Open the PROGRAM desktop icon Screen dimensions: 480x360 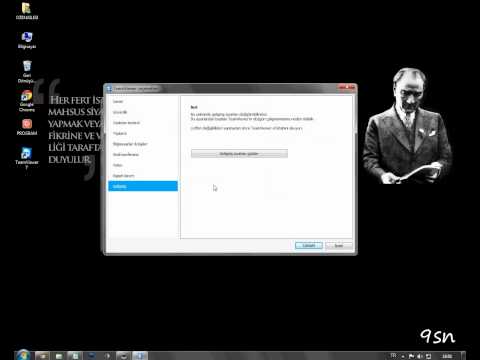pos(27,127)
